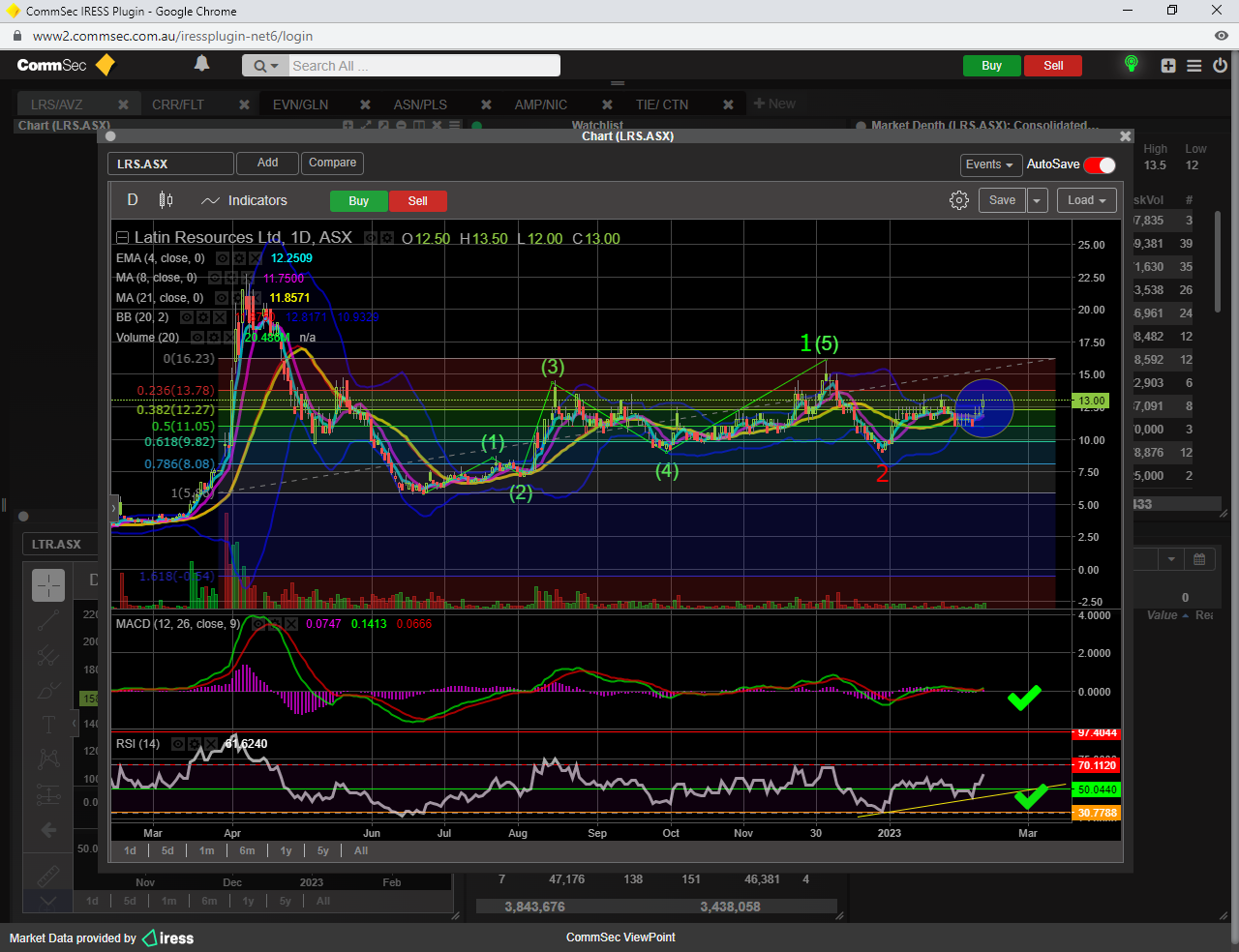Viewport: 1239px width, 952px height.
Task: Select measure tool in LTR.ASX chart toolbar
Action: pyautogui.click(x=48, y=795)
